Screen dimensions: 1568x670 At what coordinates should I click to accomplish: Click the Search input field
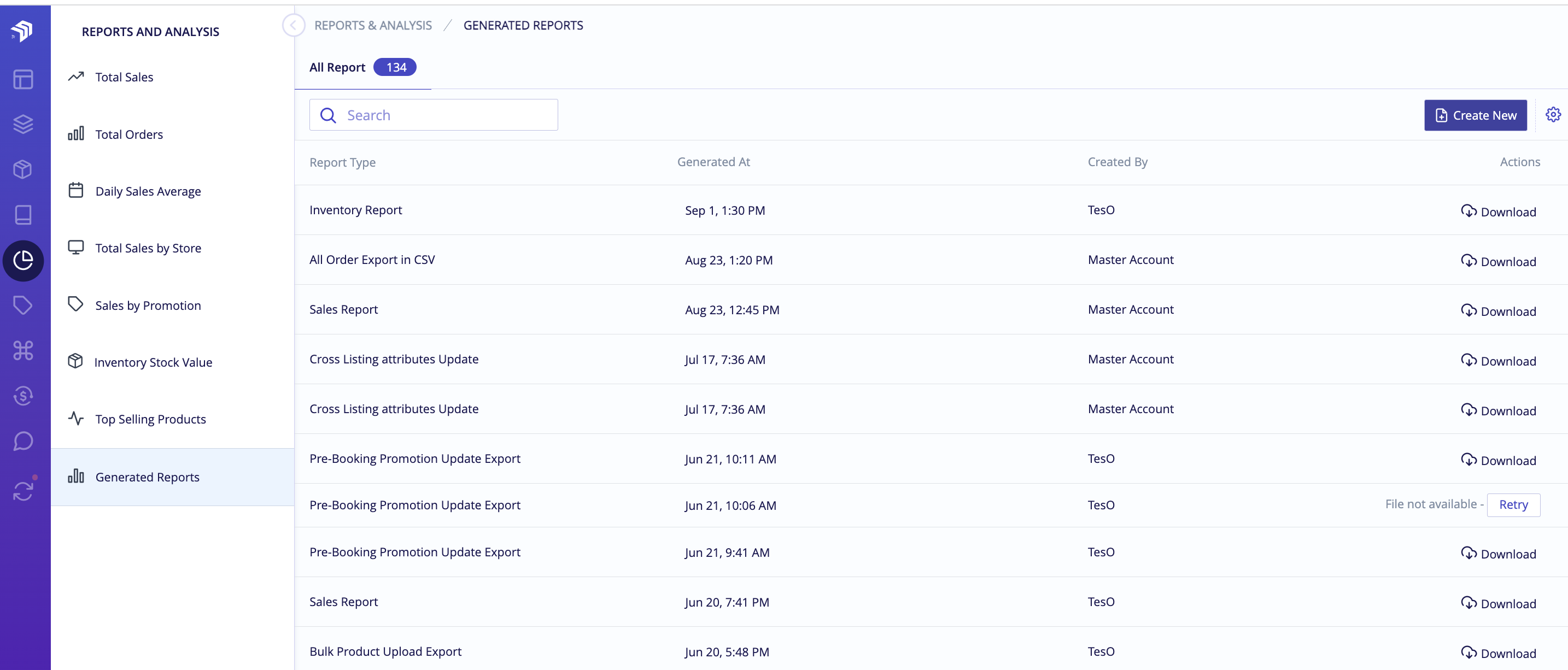point(434,115)
